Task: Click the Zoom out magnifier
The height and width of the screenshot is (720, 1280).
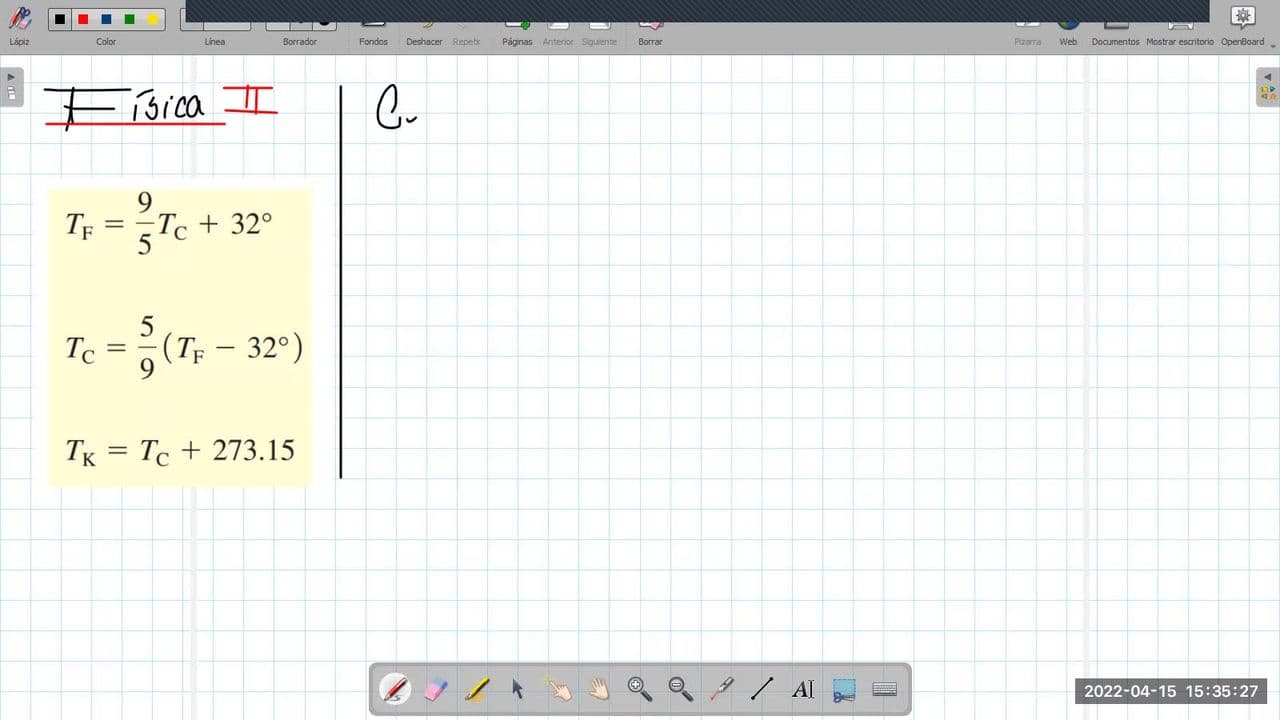Action: tap(681, 689)
